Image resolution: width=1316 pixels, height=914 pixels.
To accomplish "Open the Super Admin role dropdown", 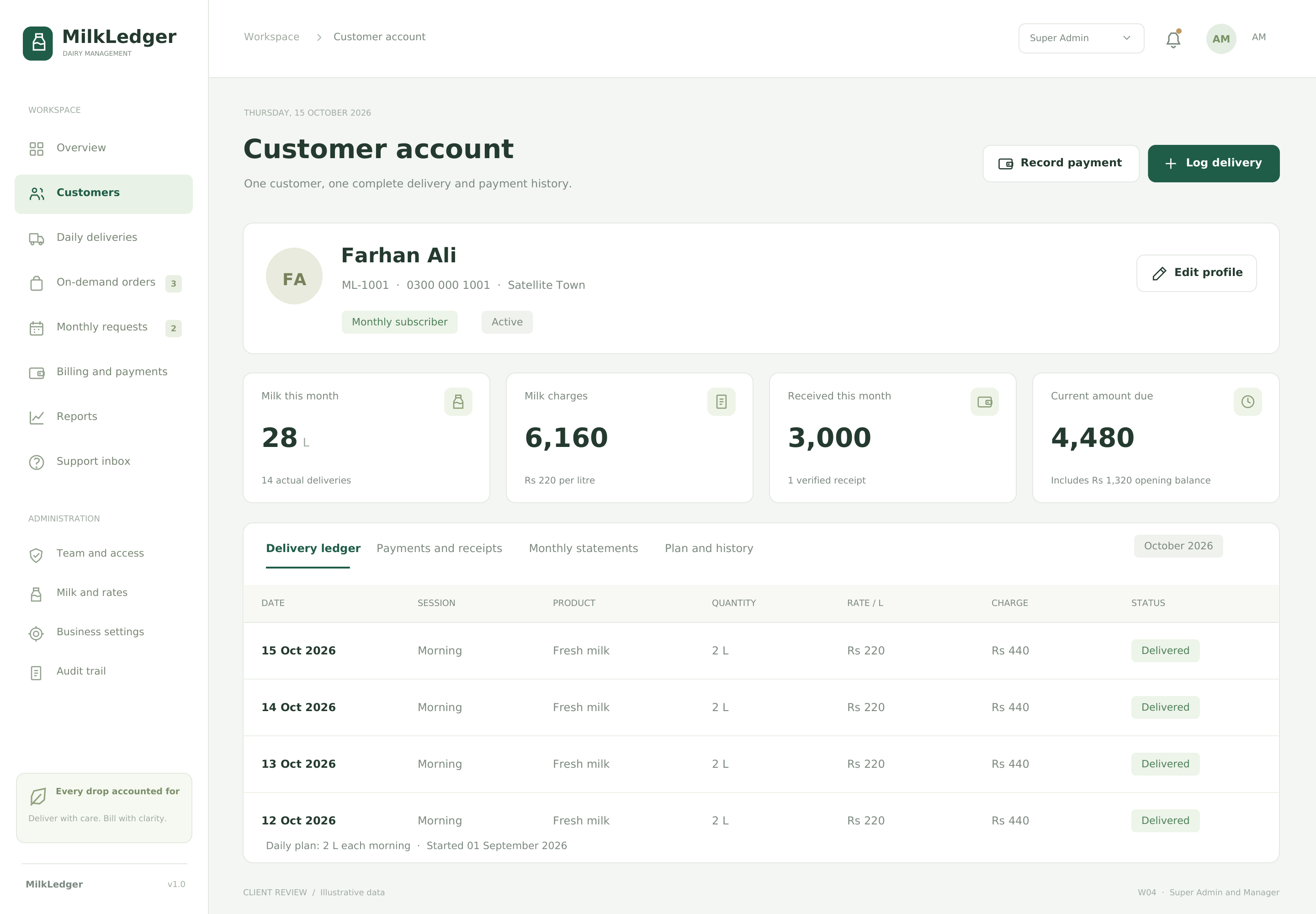I will [1081, 38].
